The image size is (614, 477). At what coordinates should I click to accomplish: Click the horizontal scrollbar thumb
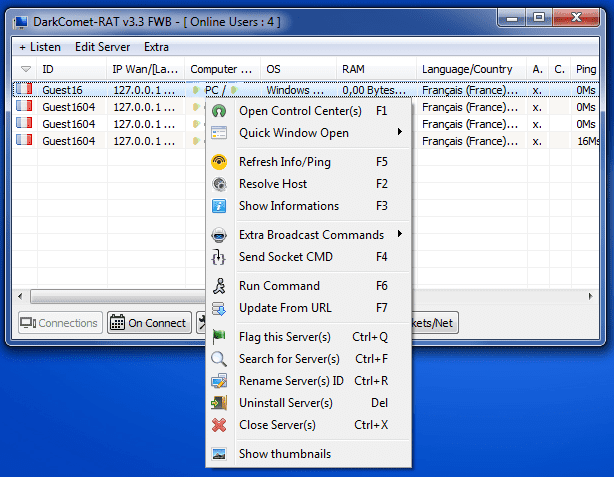117,296
